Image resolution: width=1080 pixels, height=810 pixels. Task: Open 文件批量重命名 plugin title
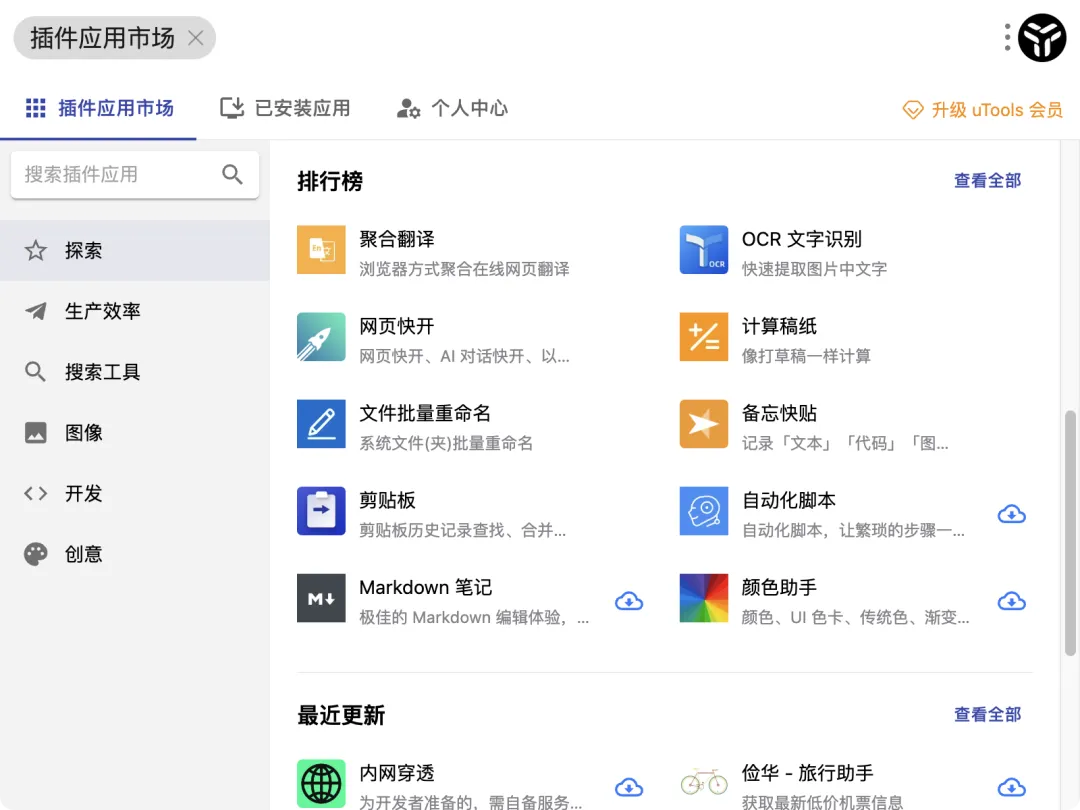point(425,413)
